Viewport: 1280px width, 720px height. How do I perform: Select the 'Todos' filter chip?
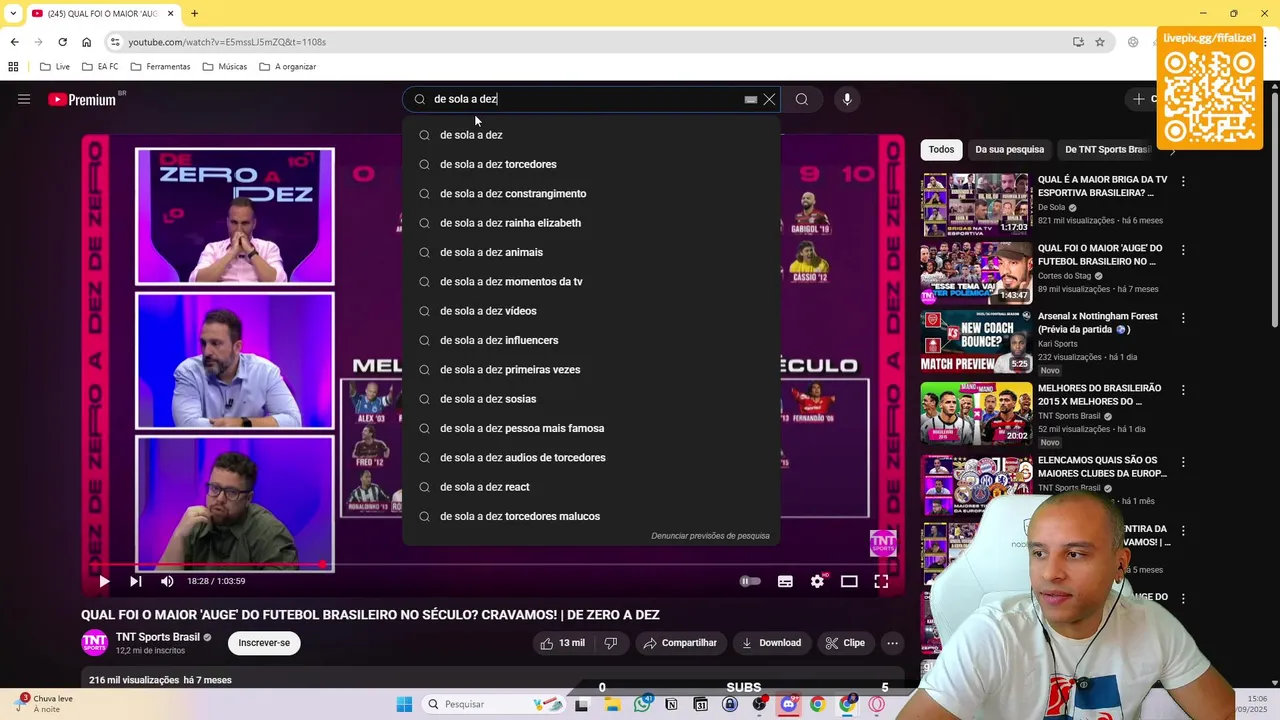click(x=941, y=149)
